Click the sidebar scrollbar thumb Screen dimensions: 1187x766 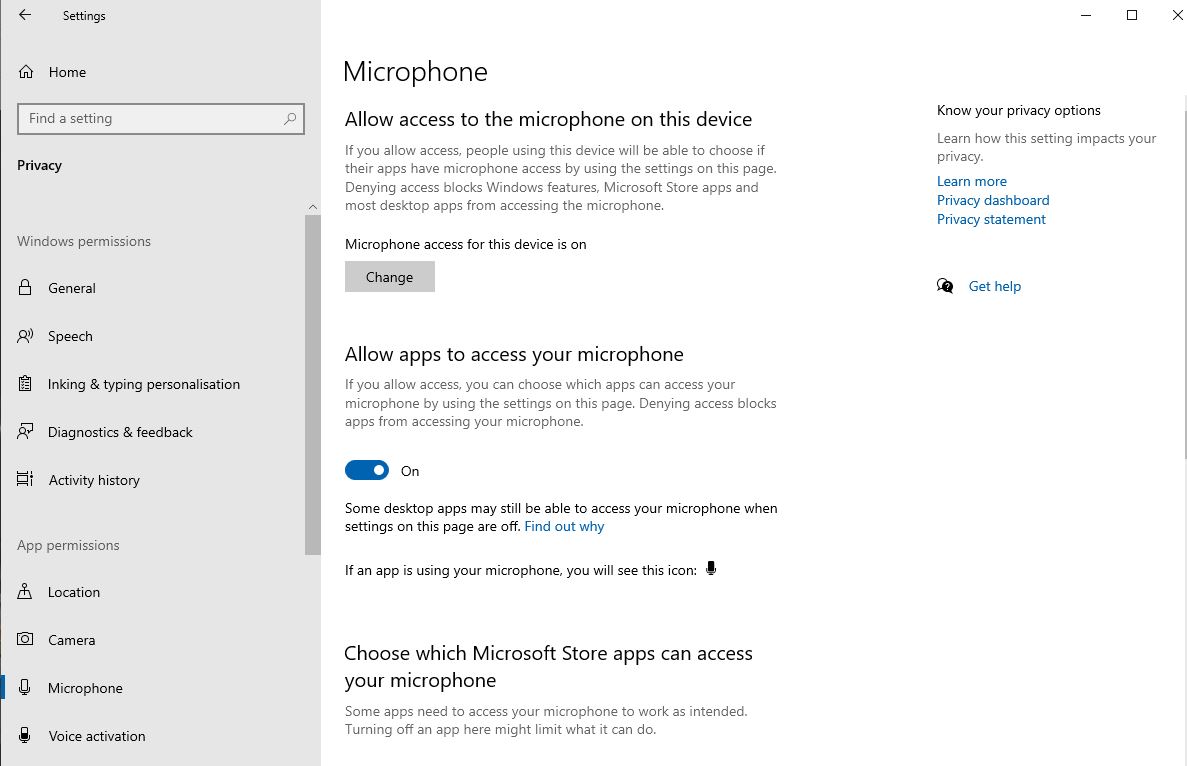pos(313,385)
